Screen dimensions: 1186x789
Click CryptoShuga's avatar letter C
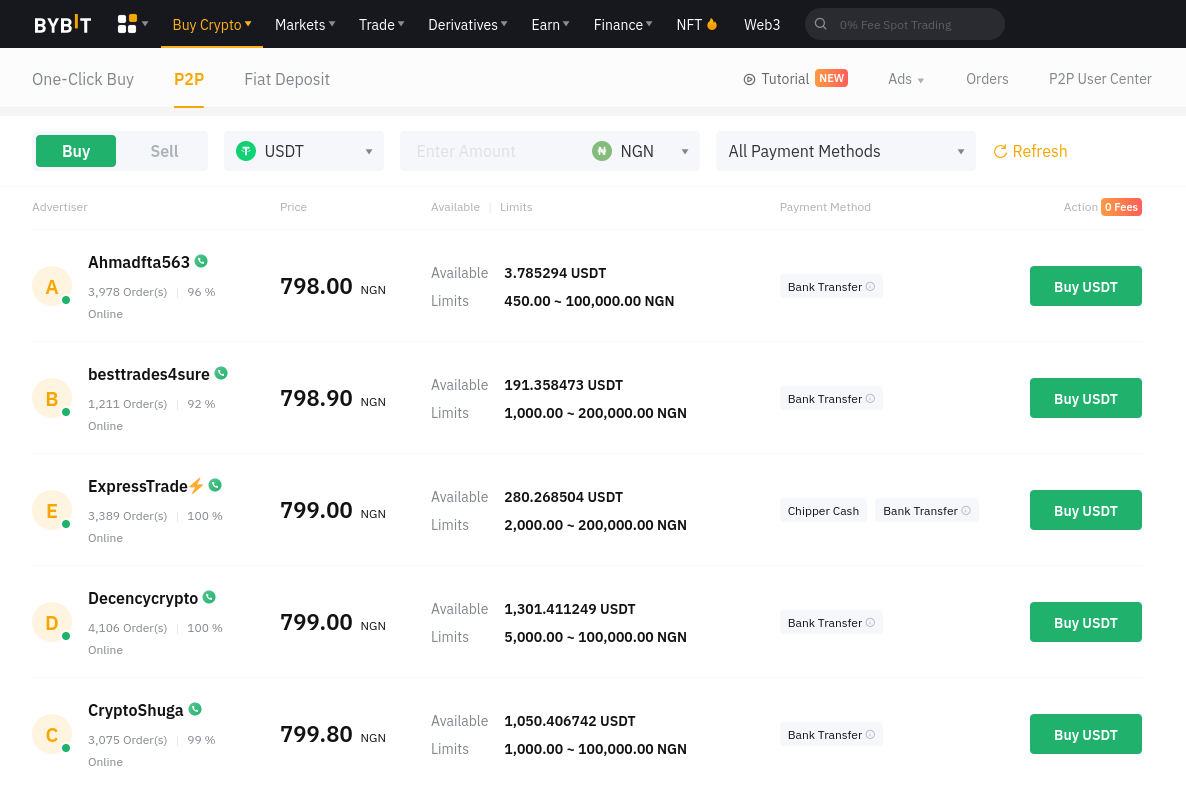tap(52, 735)
